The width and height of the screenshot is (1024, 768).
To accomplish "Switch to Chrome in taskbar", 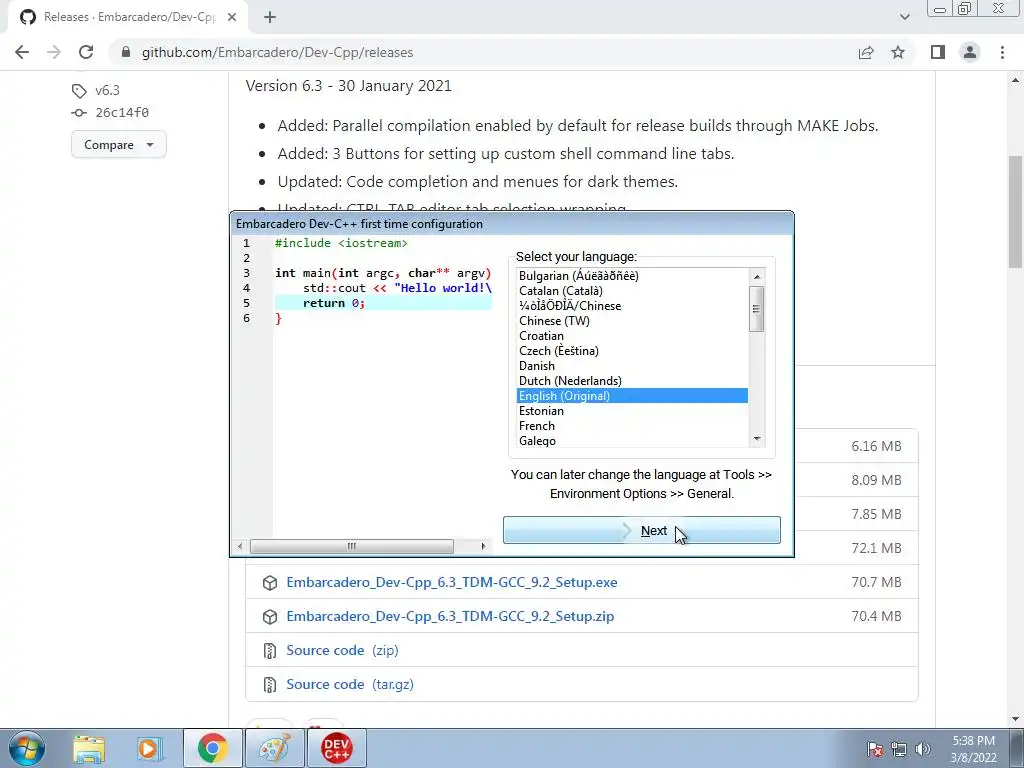I will coord(212,748).
